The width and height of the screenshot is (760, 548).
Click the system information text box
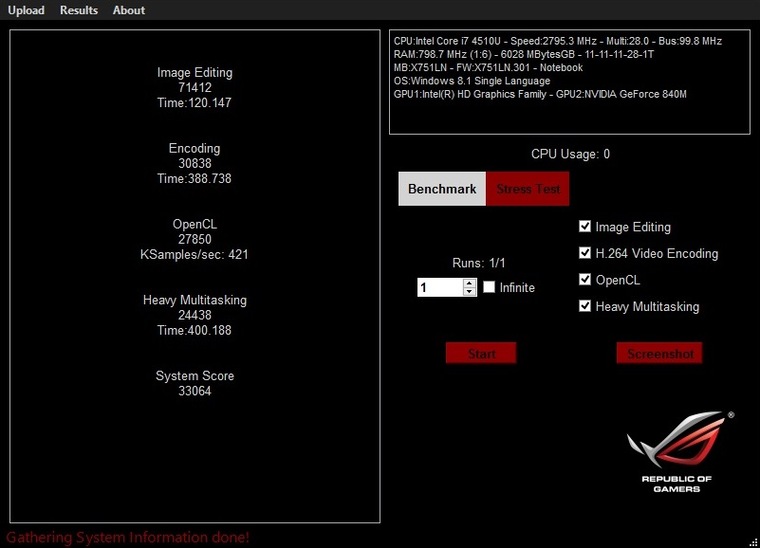click(569, 81)
